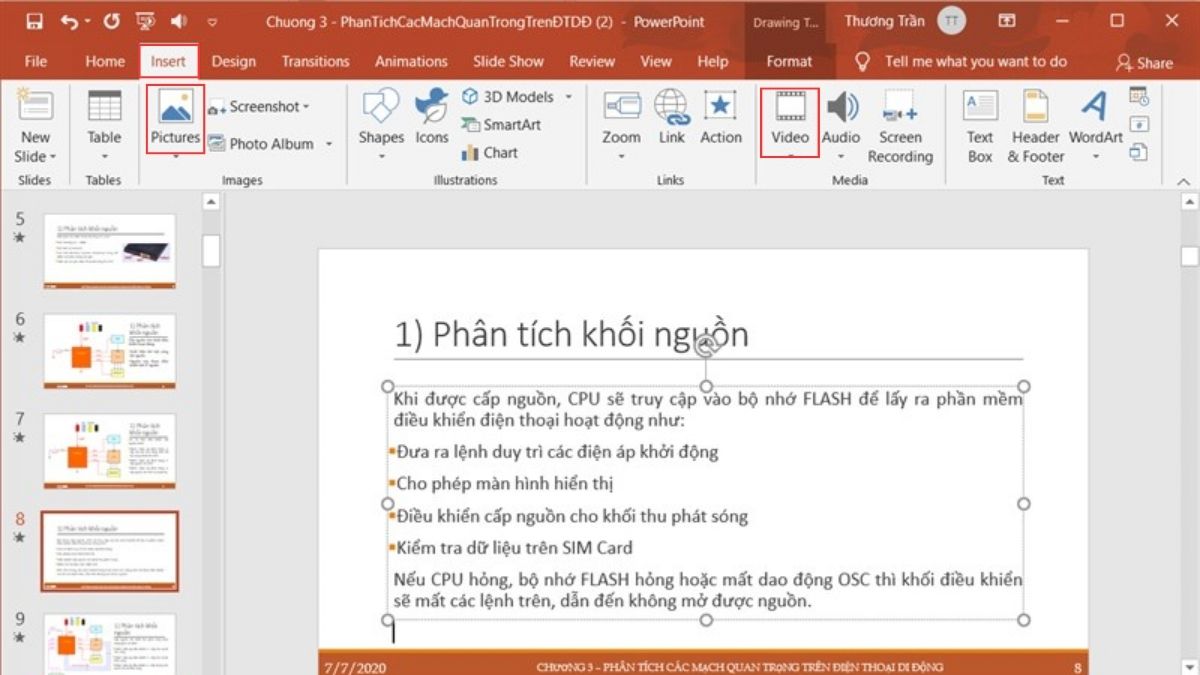Expand the 3D Models dropdown arrow
This screenshot has width=1200, height=675.
click(568, 97)
